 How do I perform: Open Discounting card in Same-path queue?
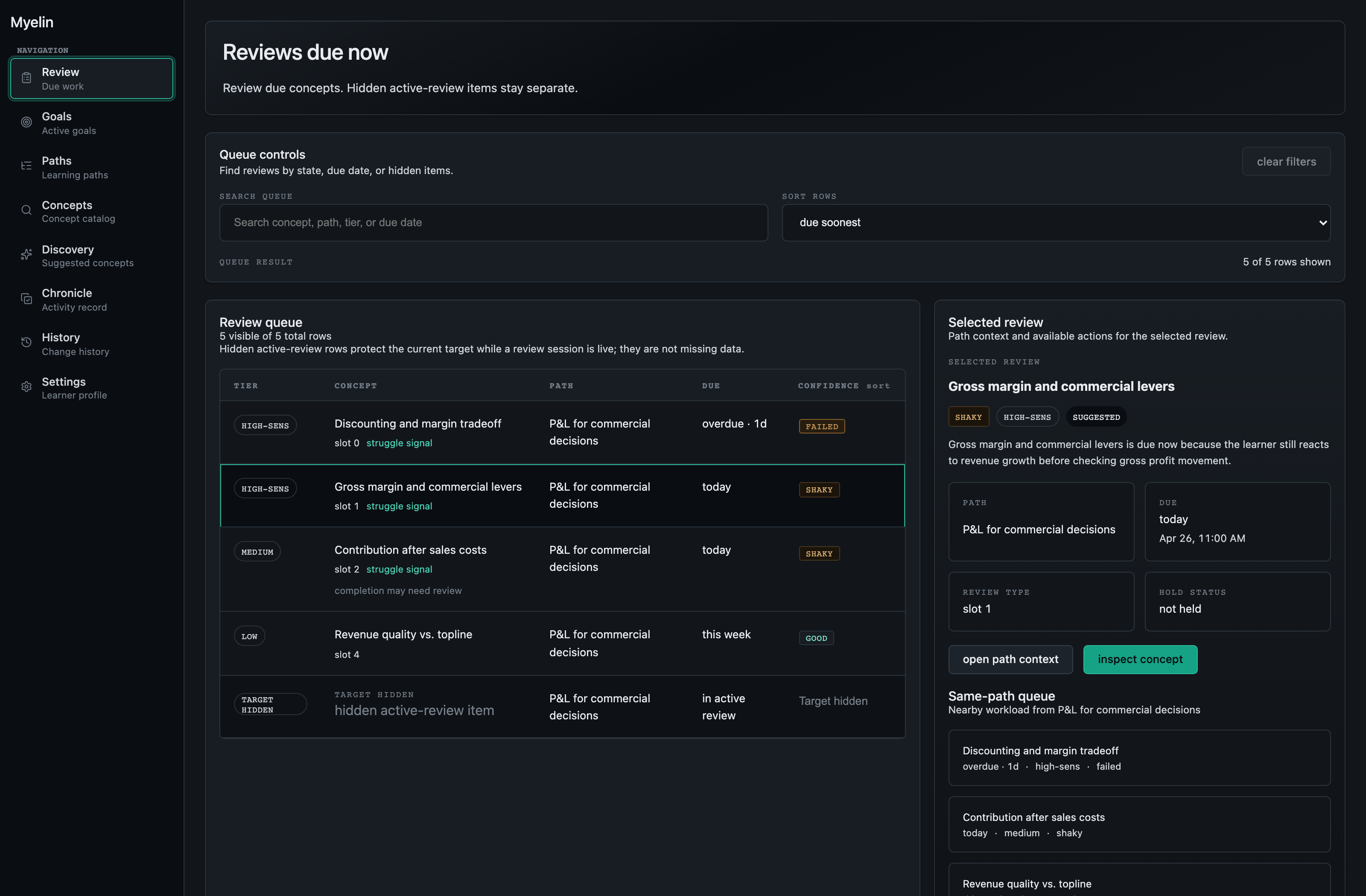pos(1139,758)
